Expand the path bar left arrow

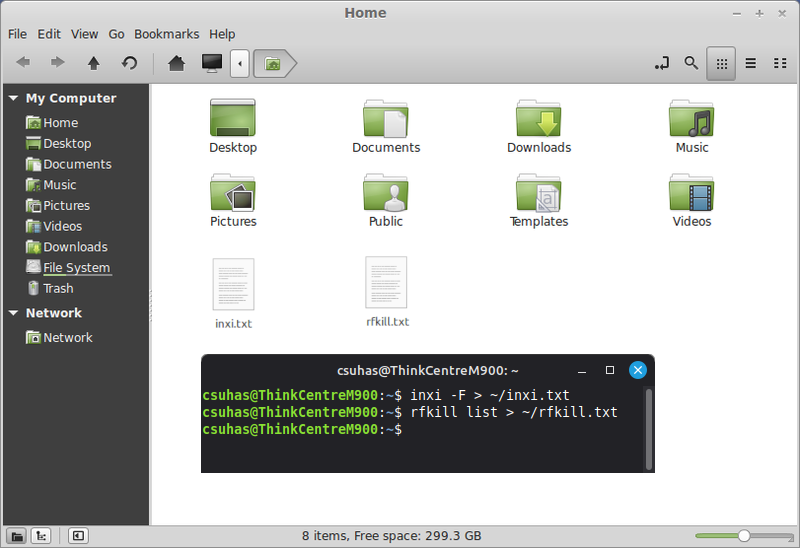coord(240,63)
